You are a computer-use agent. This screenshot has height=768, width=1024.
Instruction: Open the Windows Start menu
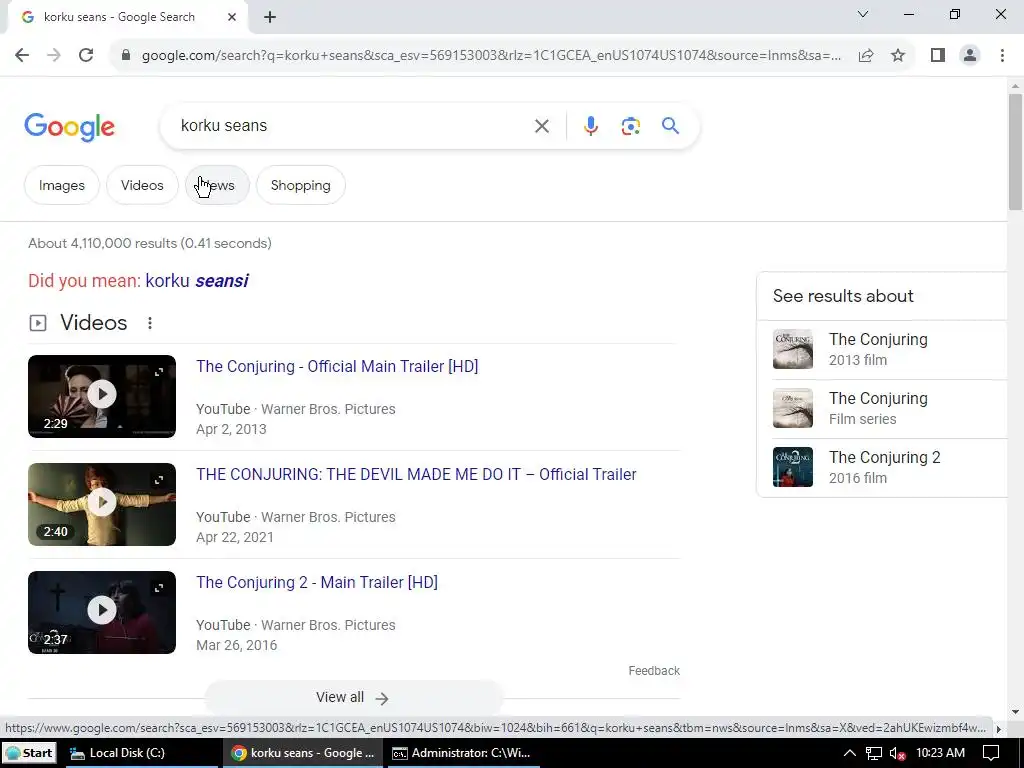pos(29,753)
